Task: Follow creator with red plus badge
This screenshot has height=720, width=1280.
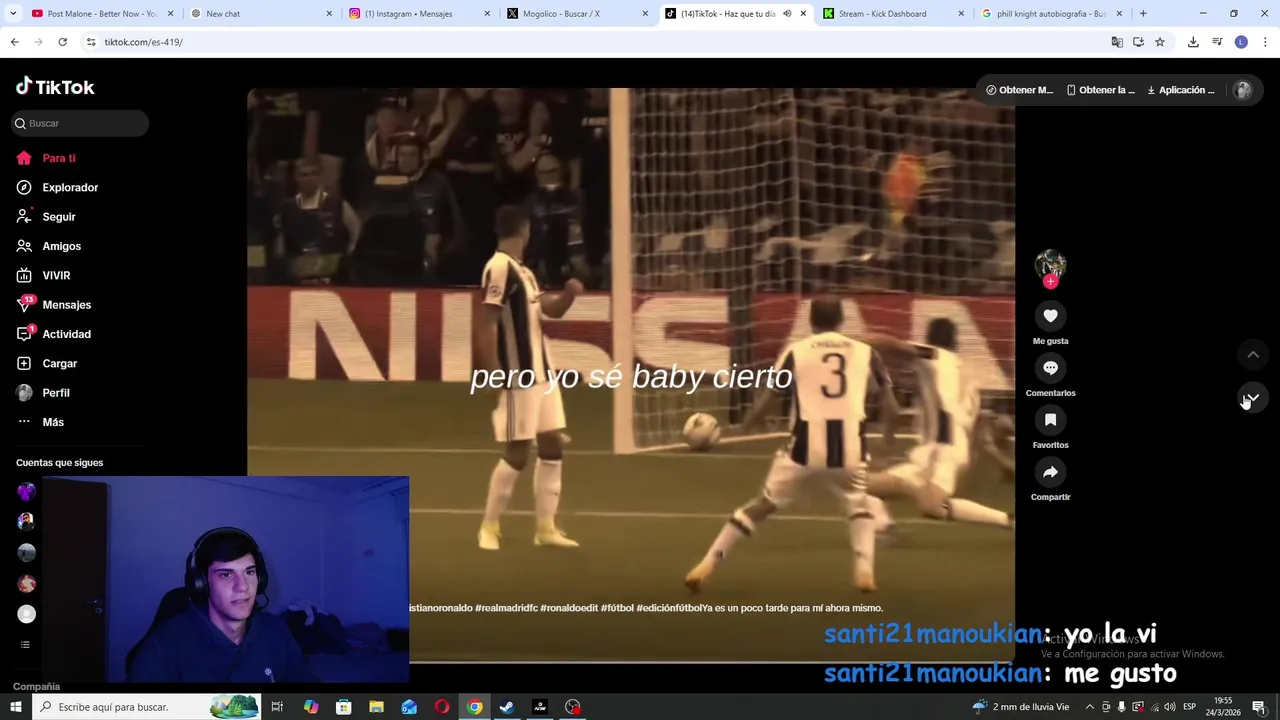Action: coord(1050,282)
